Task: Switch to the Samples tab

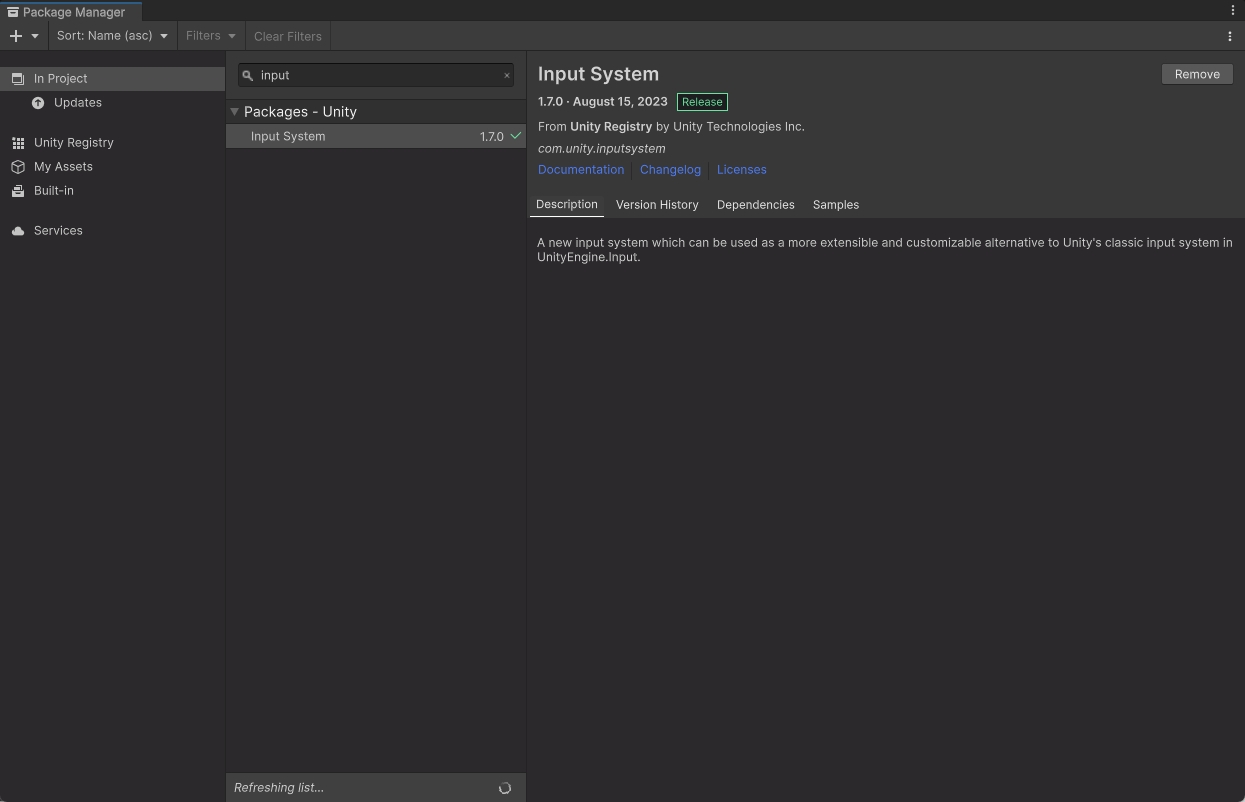Action: [x=836, y=204]
